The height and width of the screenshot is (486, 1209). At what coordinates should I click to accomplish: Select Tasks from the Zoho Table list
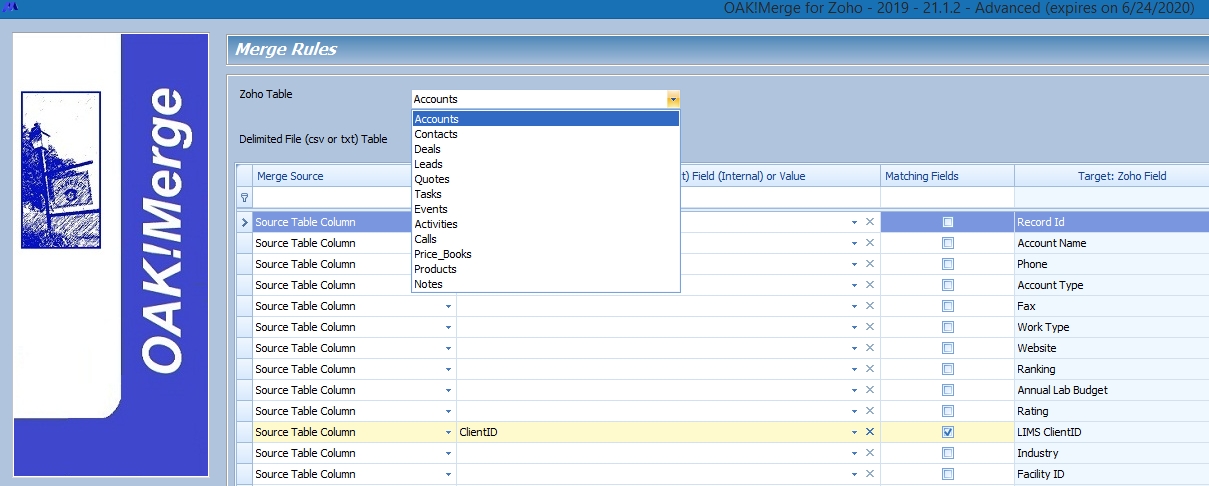[x=546, y=194]
